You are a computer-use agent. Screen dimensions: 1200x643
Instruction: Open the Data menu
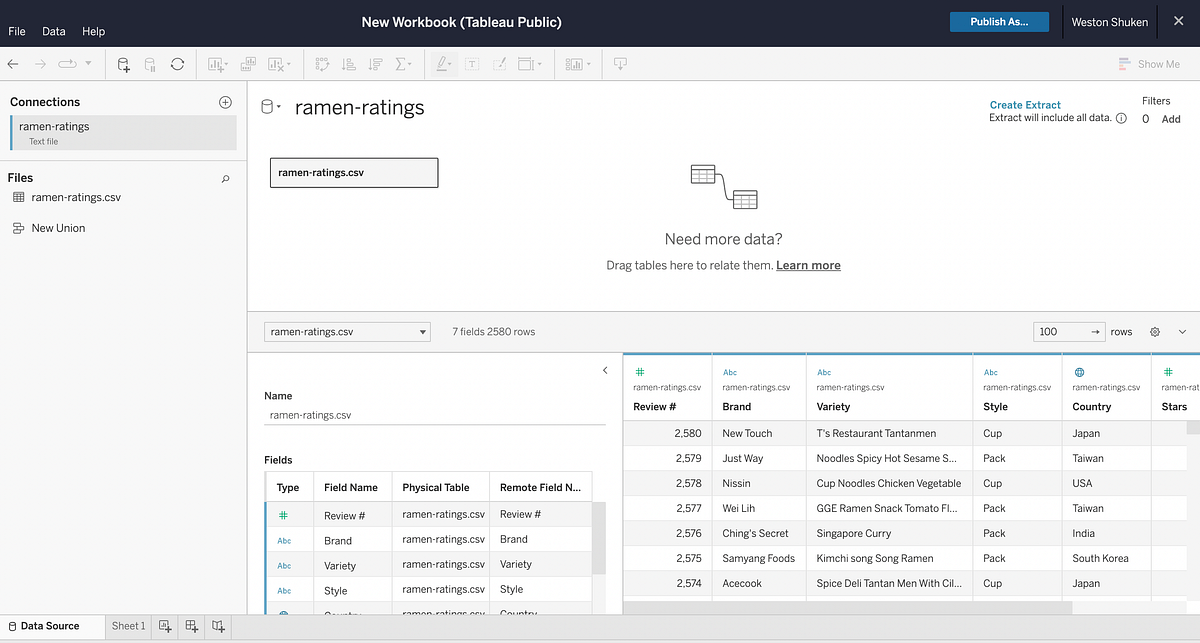pyautogui.click(x=53, y=31)
